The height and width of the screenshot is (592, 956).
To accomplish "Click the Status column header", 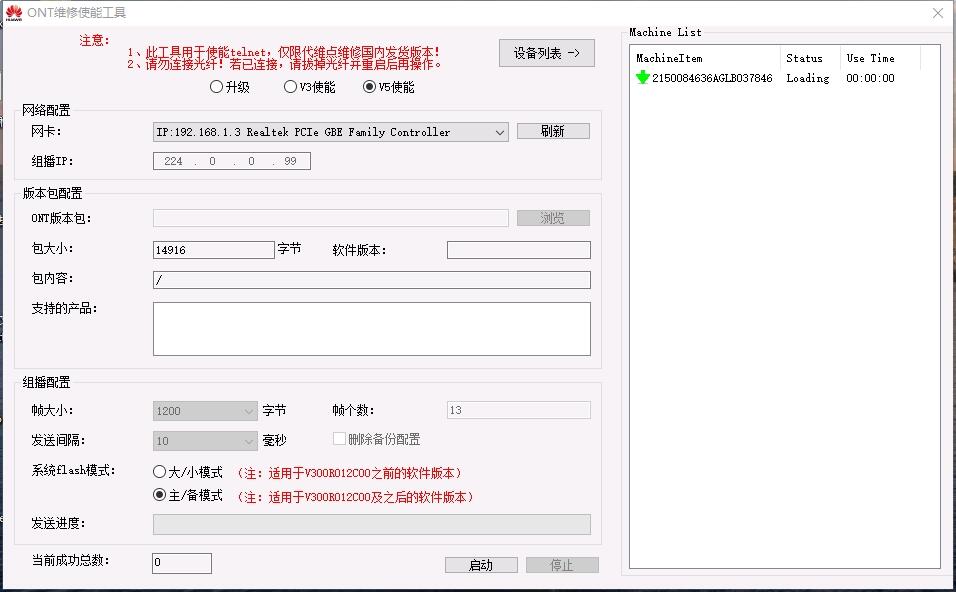I will click(810, 58).
